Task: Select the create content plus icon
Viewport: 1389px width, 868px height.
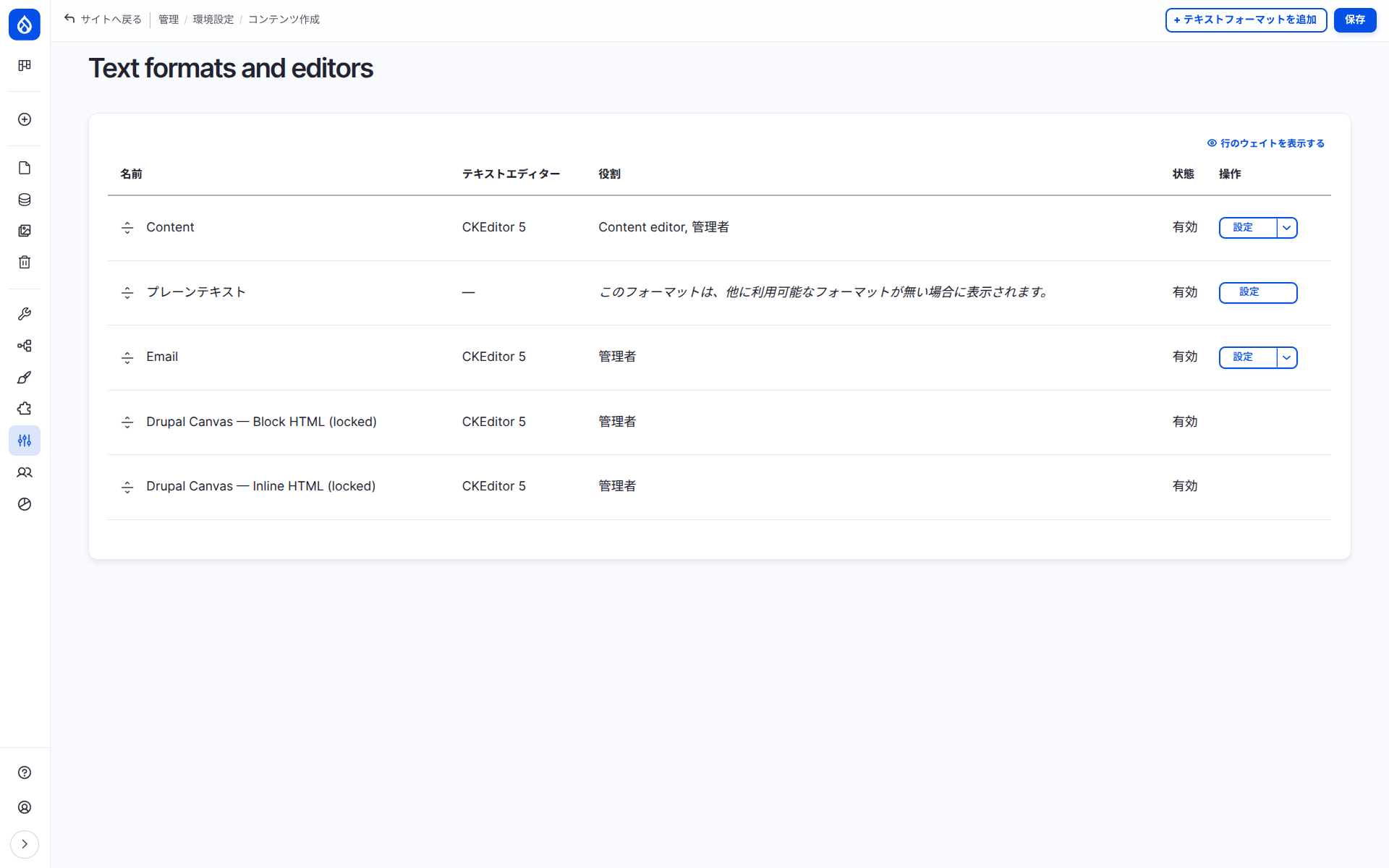Action: [25, 119]
